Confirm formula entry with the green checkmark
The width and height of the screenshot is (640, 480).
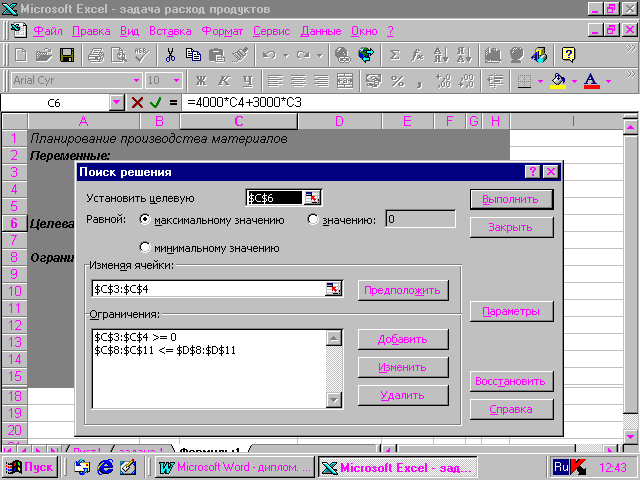(156, 102)
